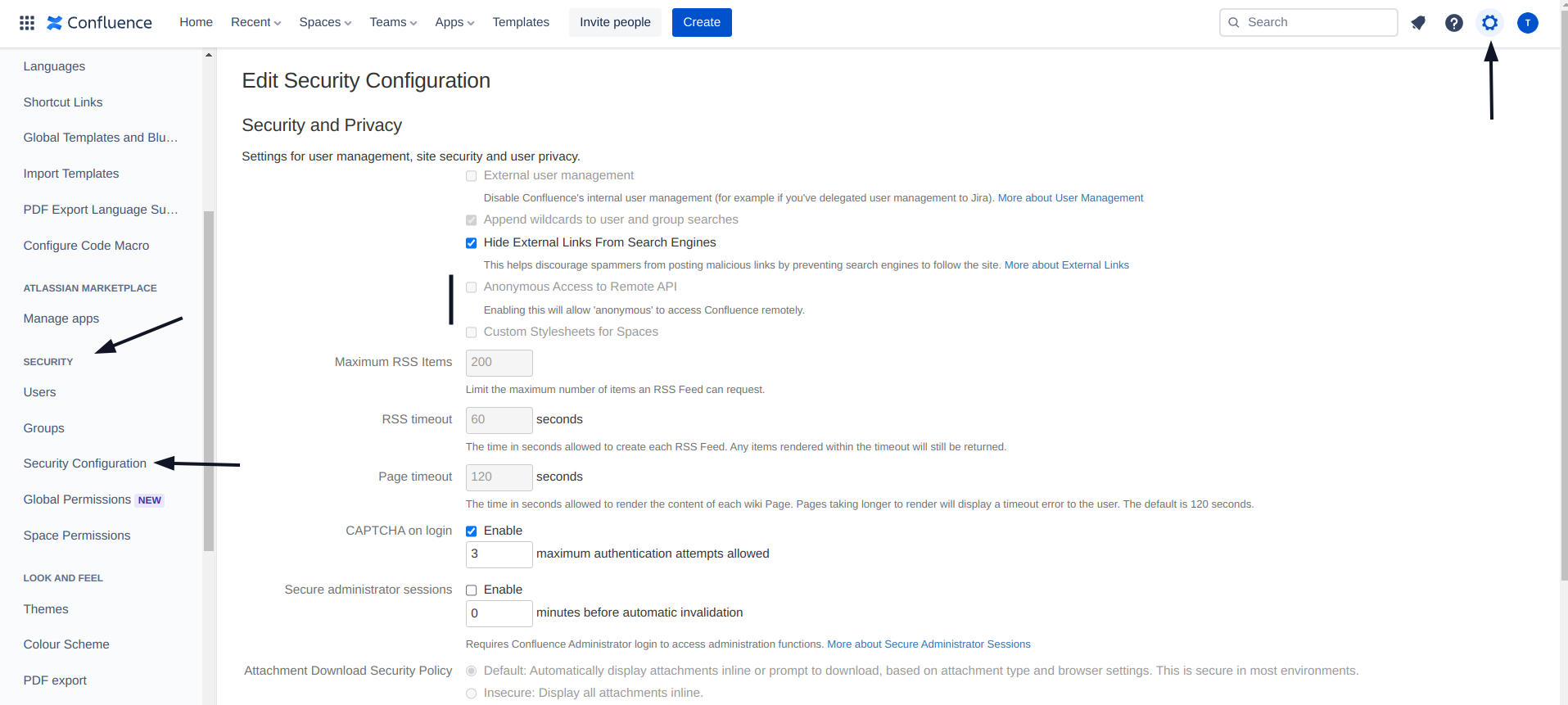
Task: Expand the Spaces dropdown
Action: pyautogui.click(x=325, y=22)
